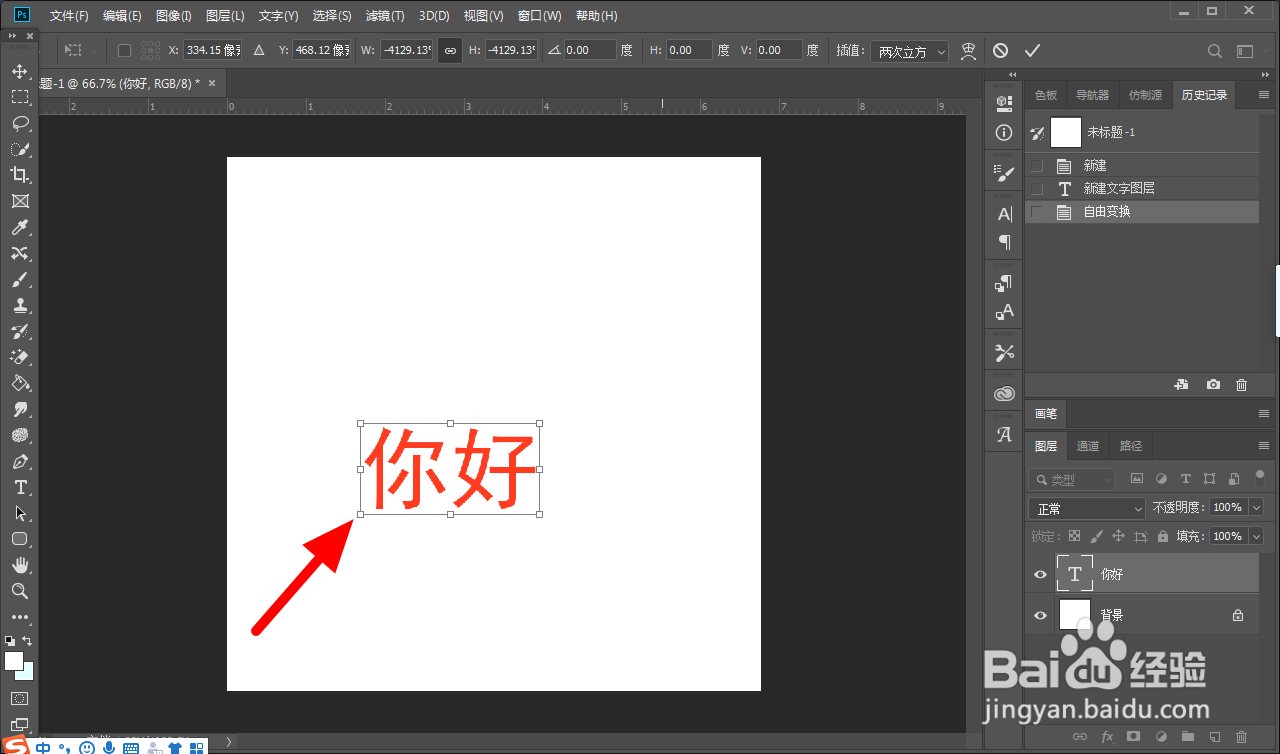Image resolution: width=1280 pixels, height=754 pixels.
Task: Open the 滤镜 menu
Action: 384,15
